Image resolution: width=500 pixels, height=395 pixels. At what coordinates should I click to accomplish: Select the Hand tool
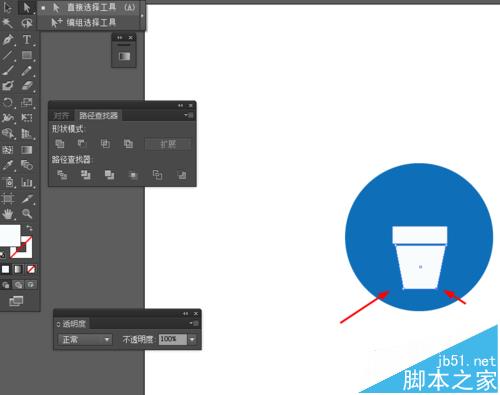7,214
